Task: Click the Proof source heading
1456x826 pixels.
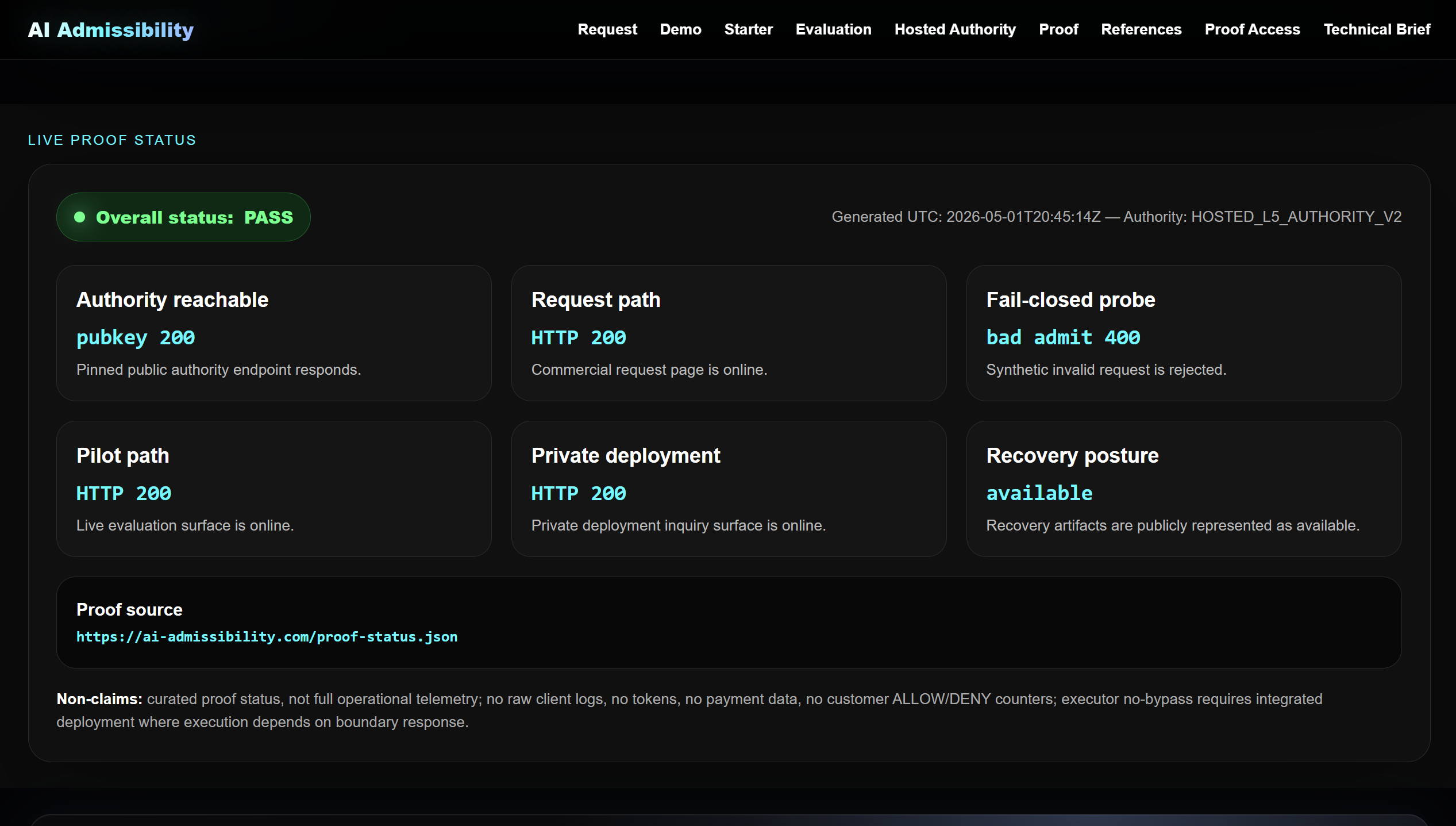Action: [x=129, y=609]
